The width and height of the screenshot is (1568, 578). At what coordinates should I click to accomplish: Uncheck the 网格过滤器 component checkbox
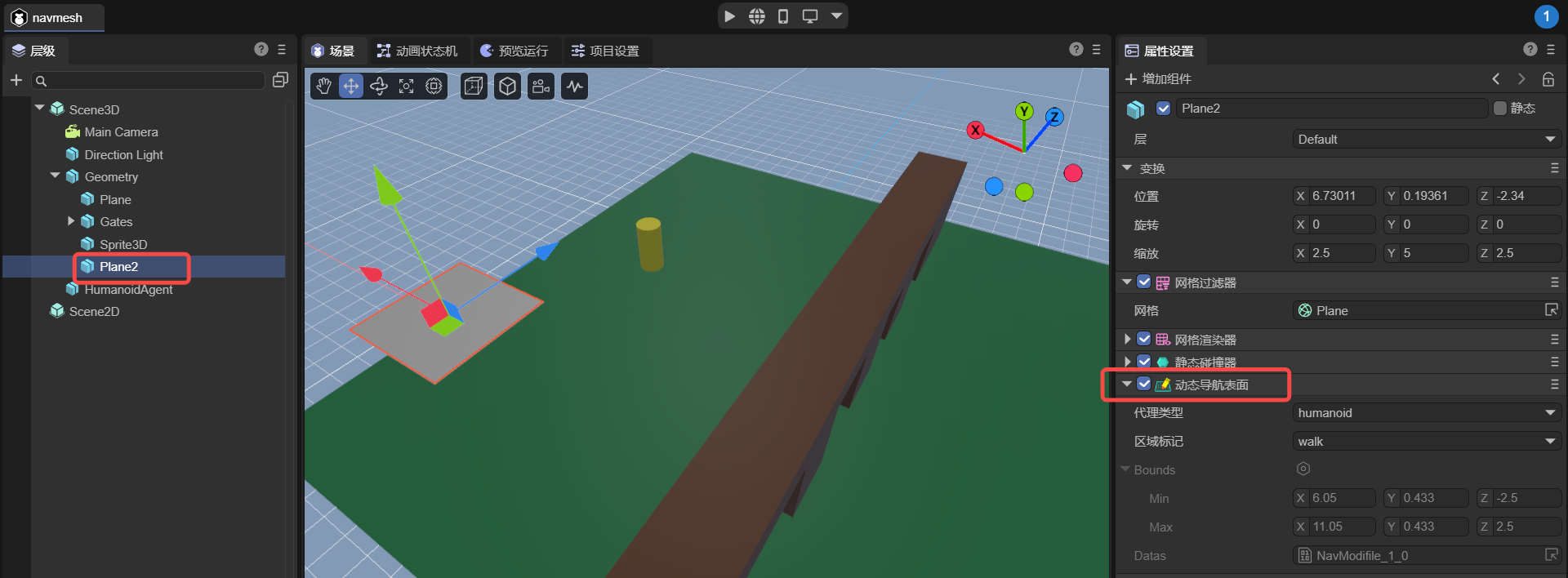point(1144,282)
